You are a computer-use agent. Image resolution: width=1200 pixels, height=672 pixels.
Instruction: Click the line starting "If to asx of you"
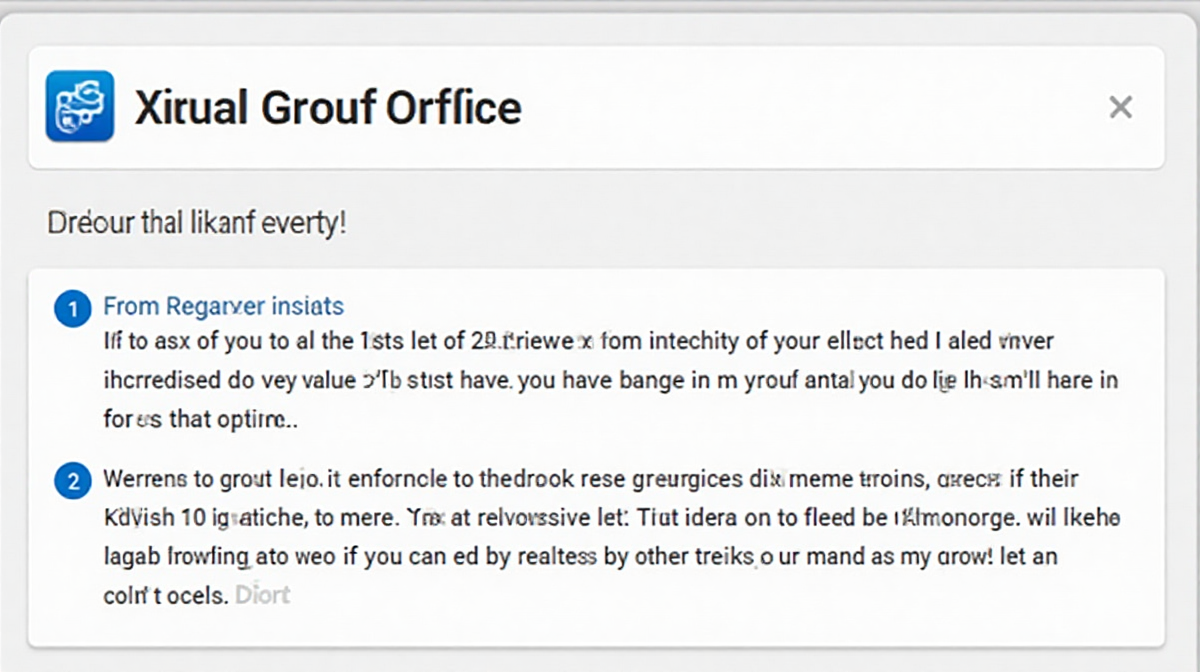[578, 342]
